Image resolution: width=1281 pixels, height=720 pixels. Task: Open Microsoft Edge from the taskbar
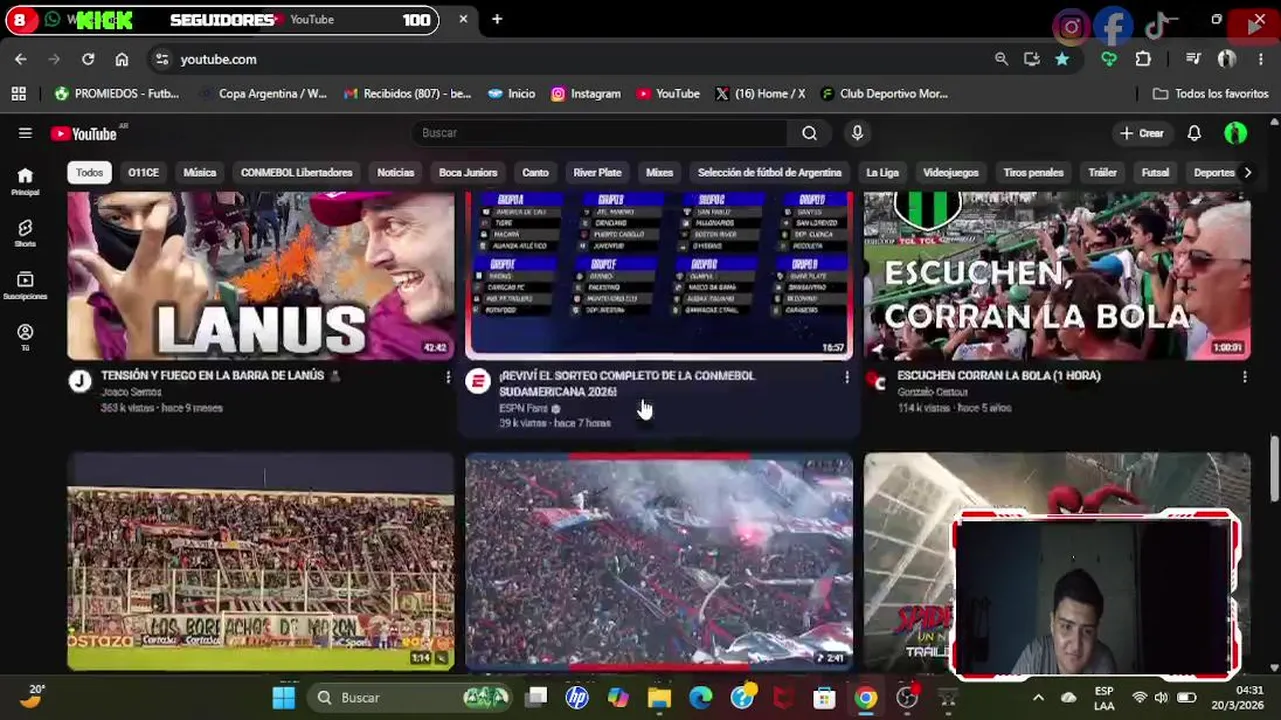[x=700, y=697]
